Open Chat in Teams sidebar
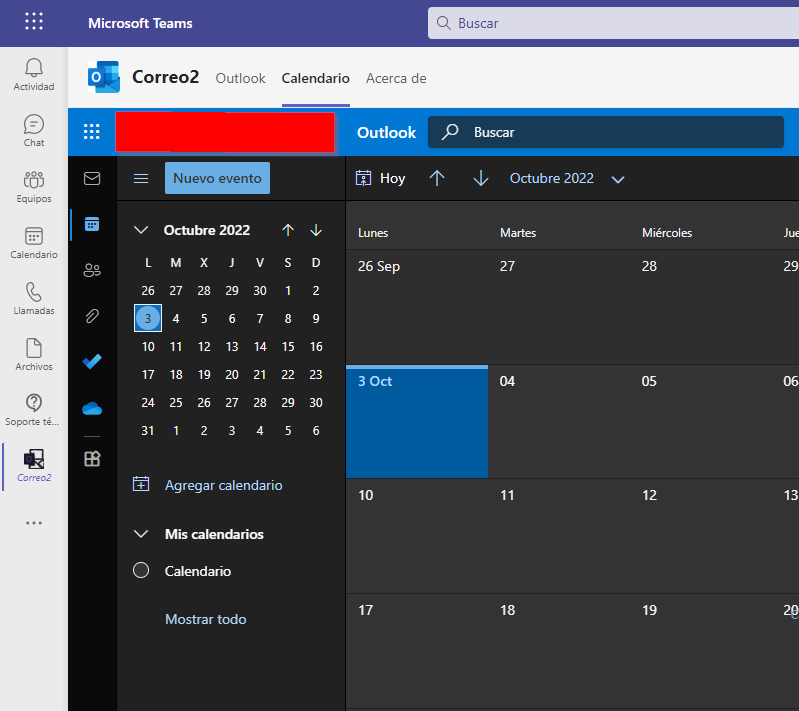Viewport: 799px width, 711px height. (x=34, y=130)
